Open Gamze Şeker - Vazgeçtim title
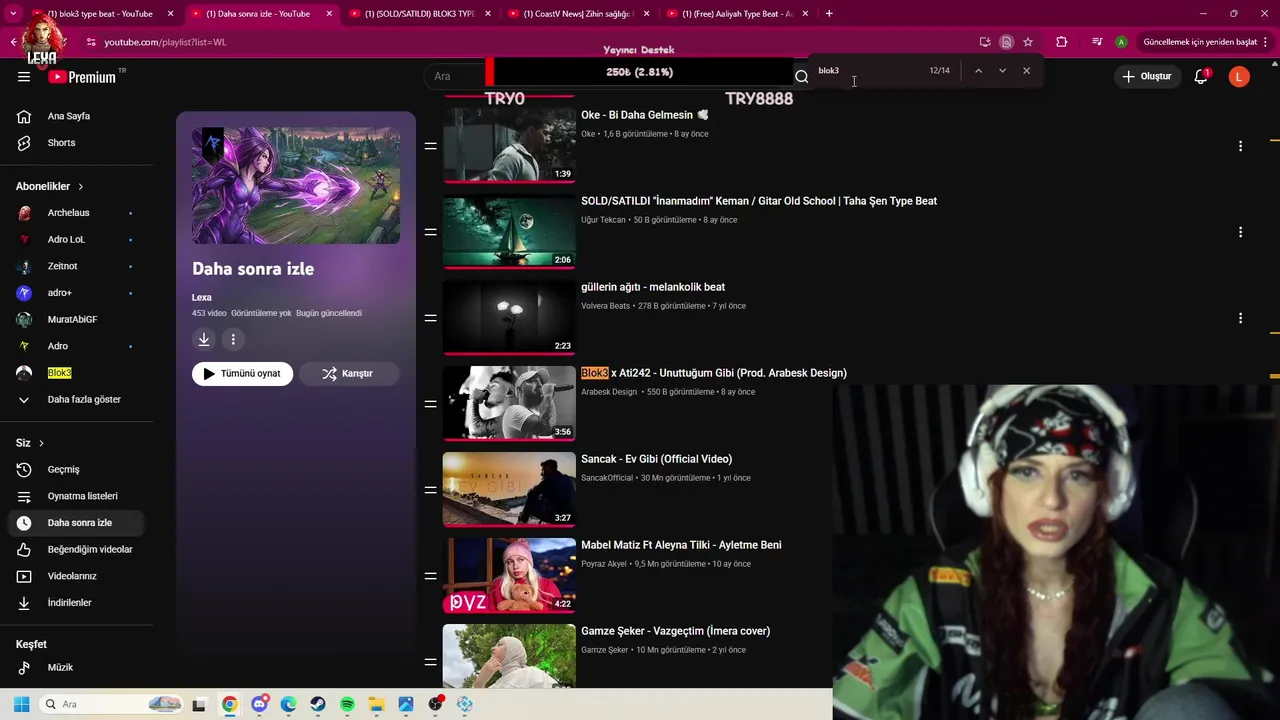This screenshot has width=1280, height=720. click(675, 631)
